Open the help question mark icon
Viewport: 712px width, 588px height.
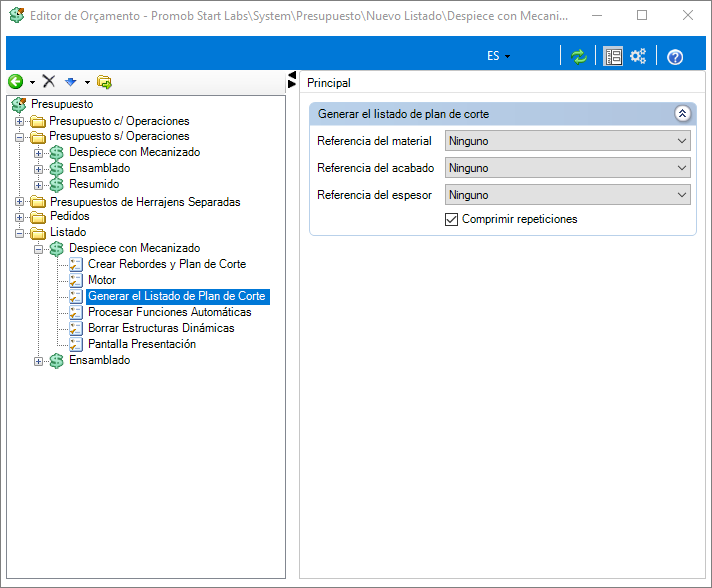675,57
